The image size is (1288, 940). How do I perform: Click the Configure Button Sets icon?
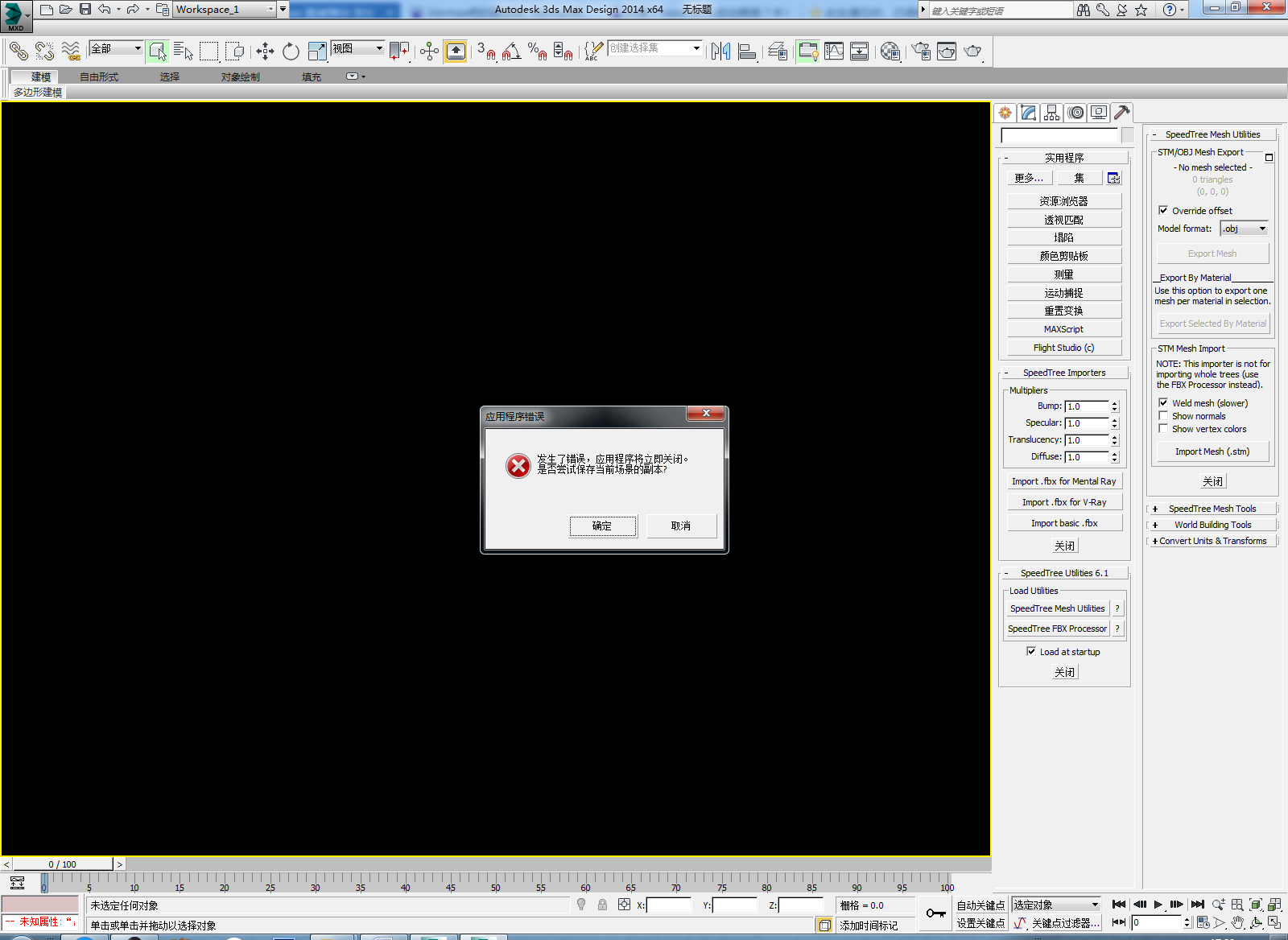point(1113,178)
